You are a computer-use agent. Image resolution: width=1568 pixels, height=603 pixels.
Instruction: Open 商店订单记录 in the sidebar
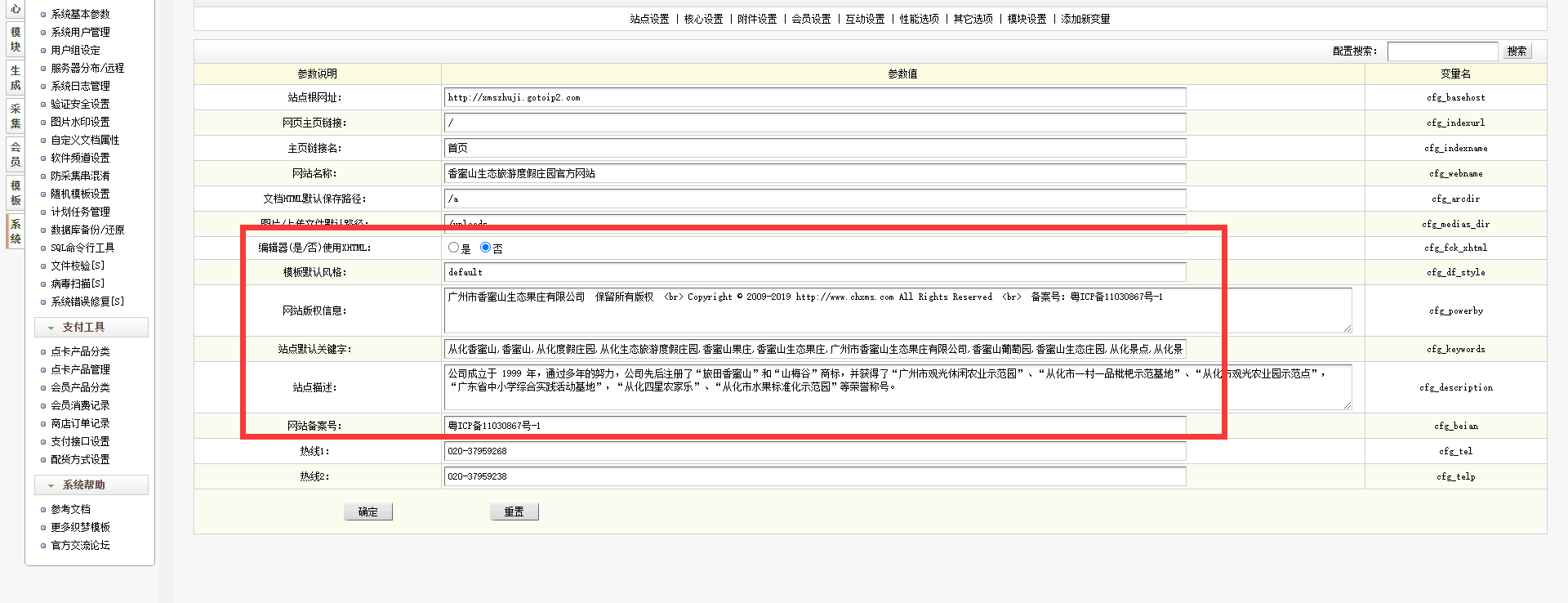coord(80,423)
